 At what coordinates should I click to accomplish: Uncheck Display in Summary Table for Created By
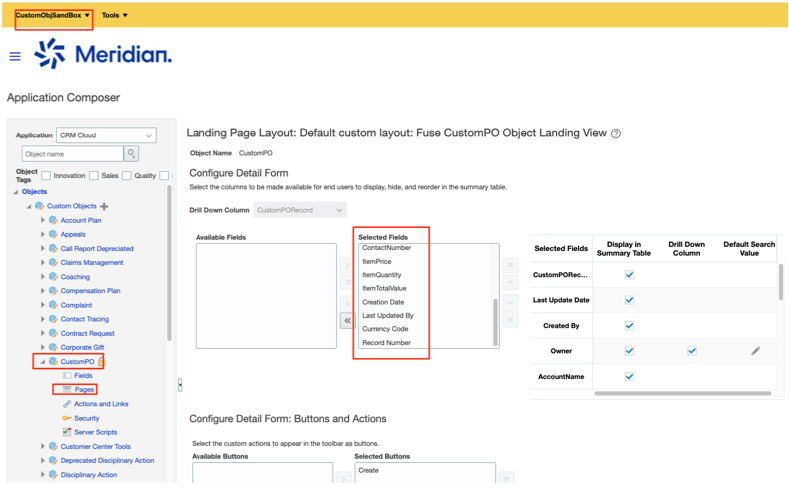tap(629, 325)
